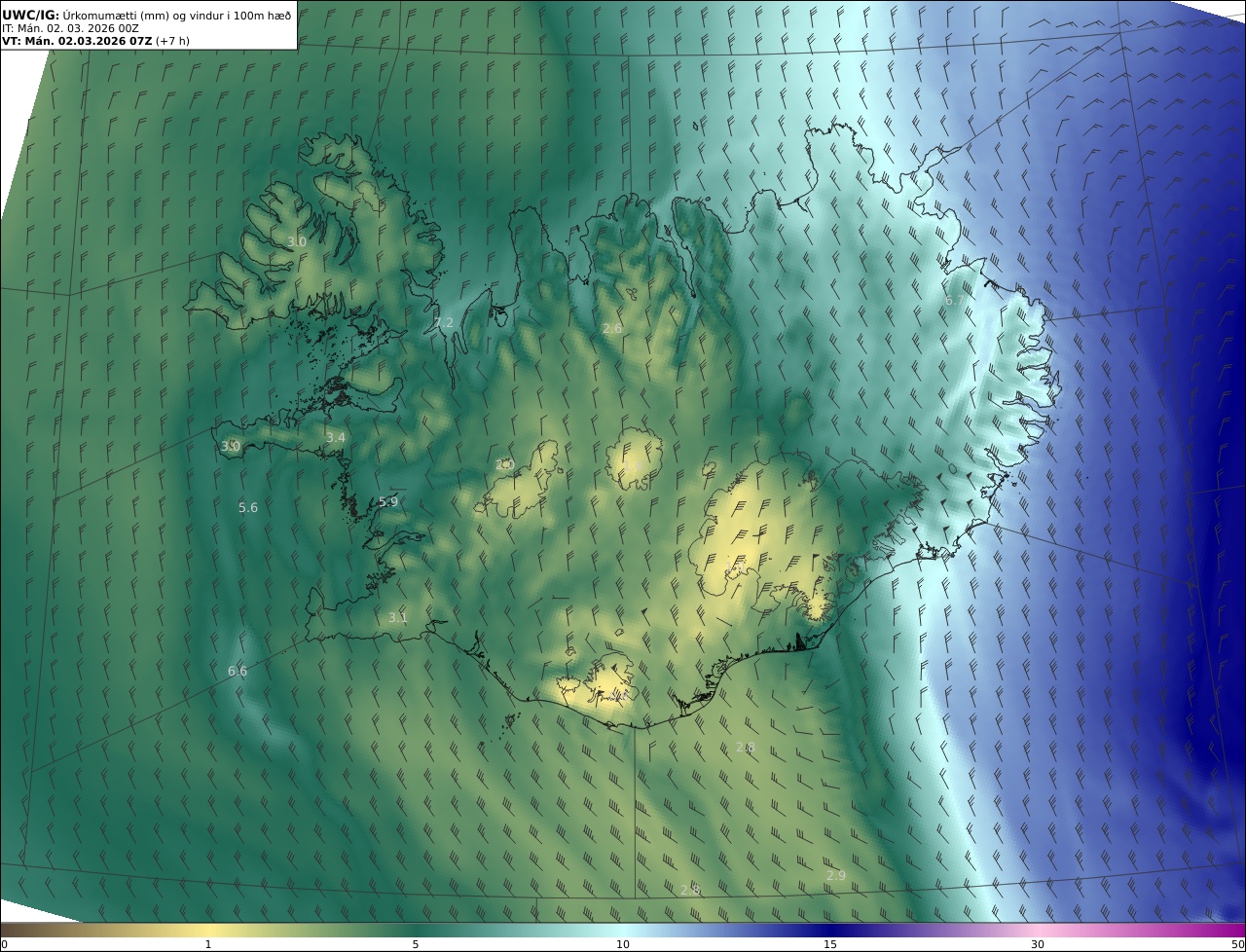
Task: Click the 6.7 value near the east coast
Action: coord(954,301)
